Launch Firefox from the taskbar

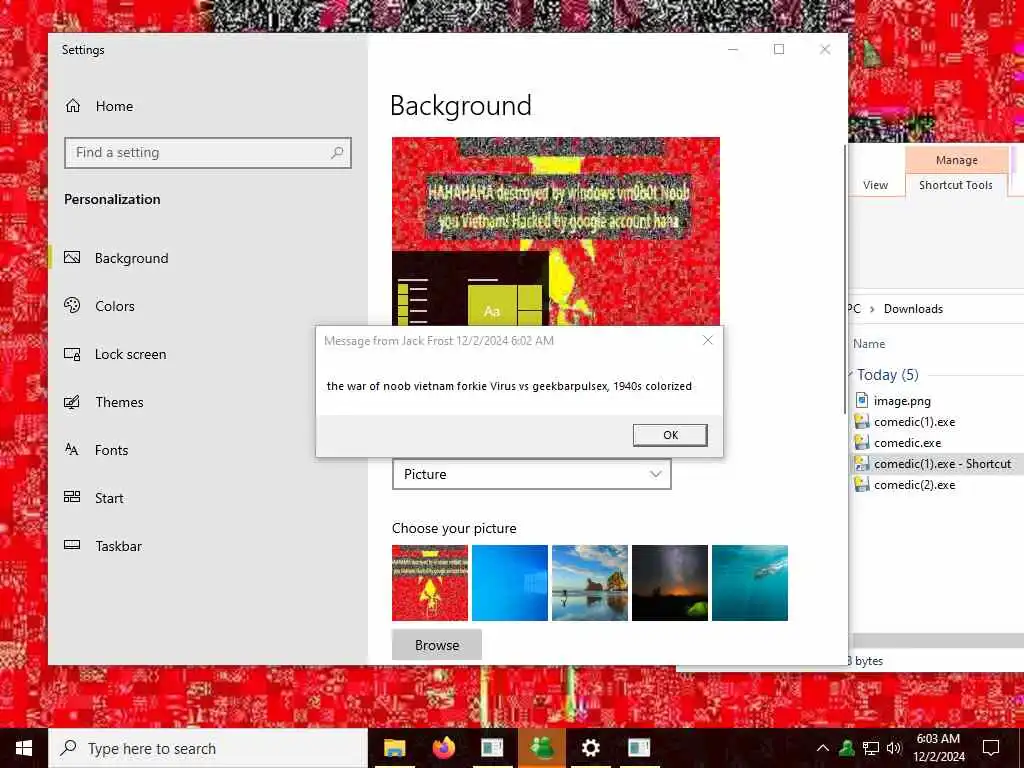[443, 748]
